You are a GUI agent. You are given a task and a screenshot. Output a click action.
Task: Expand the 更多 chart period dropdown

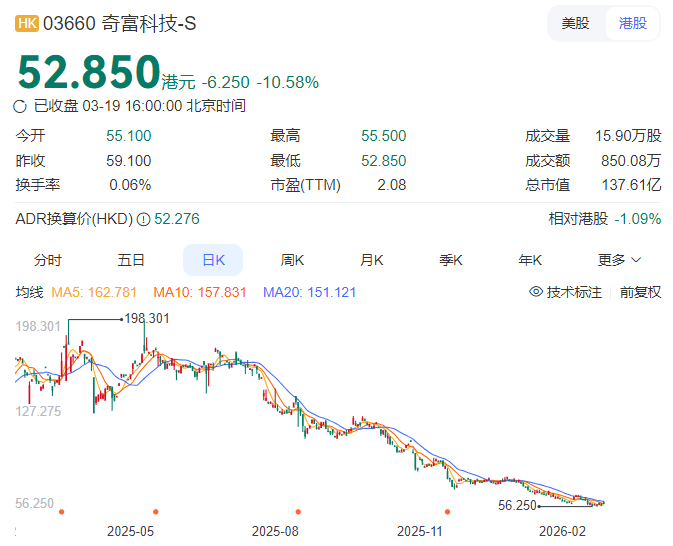click(619, 260)
